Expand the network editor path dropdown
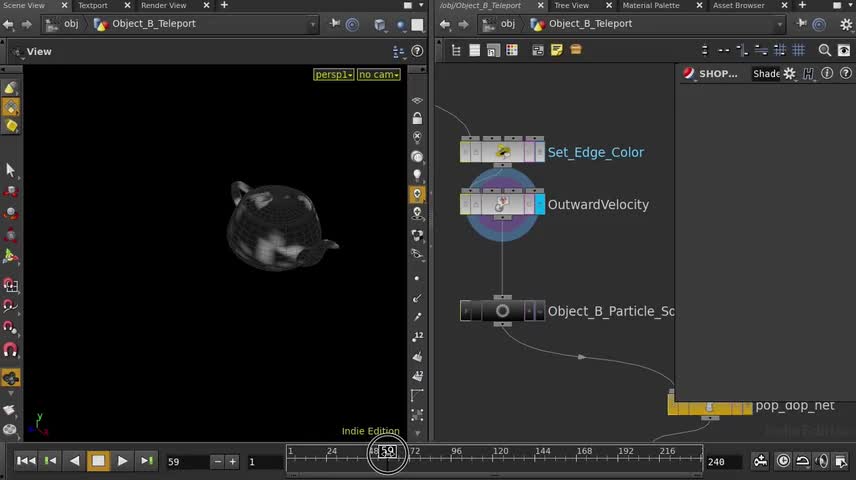 [780, 25]
